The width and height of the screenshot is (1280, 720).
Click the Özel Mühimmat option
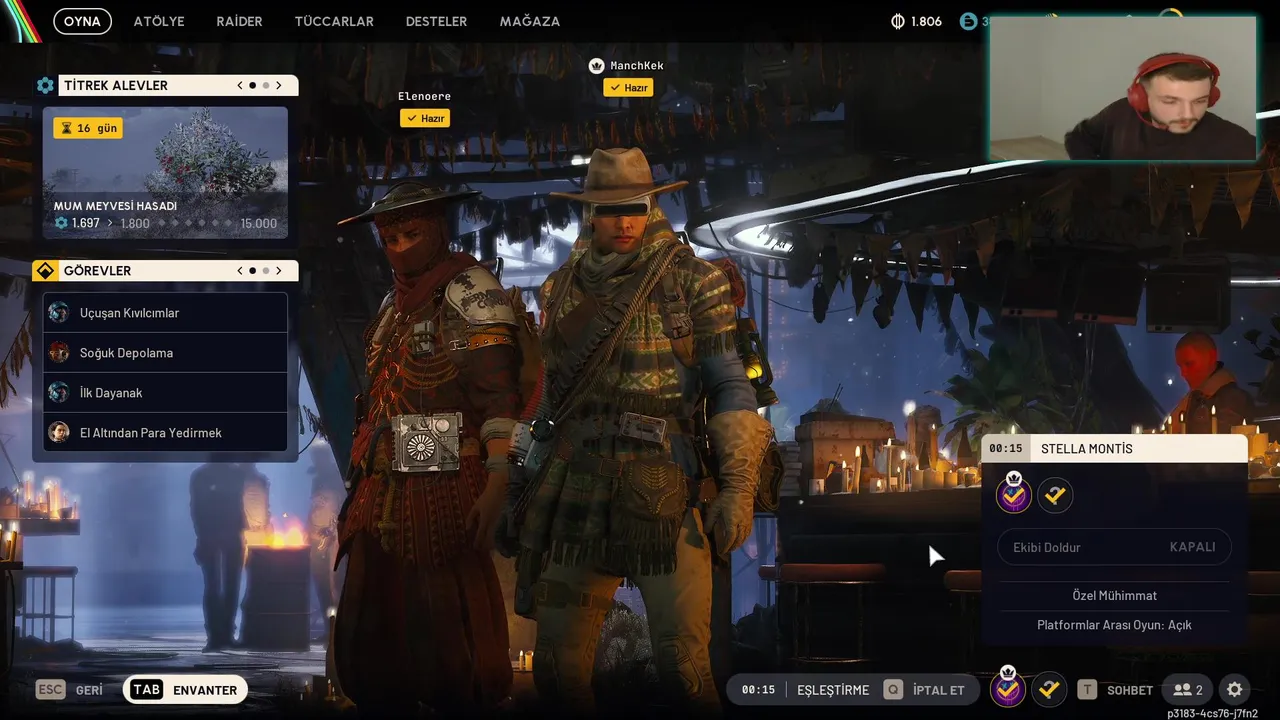pos(1114,595)
